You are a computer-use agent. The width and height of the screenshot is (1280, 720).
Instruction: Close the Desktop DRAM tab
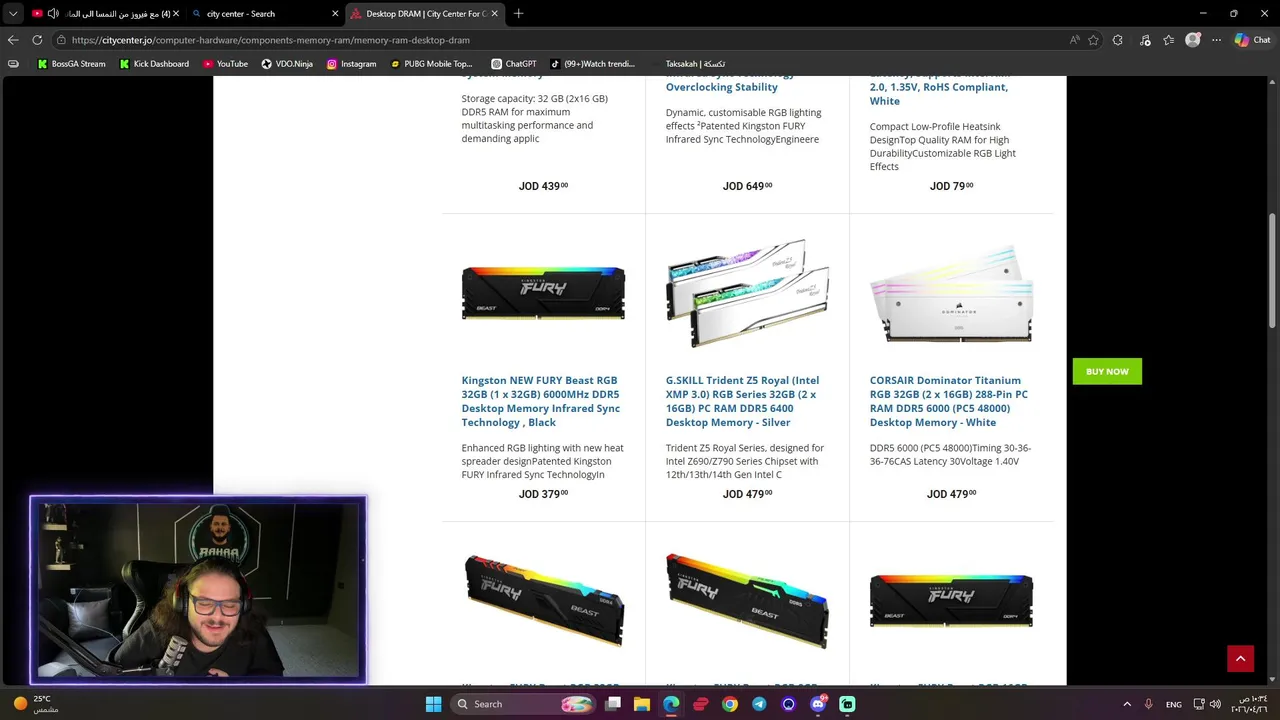point(494,14)
